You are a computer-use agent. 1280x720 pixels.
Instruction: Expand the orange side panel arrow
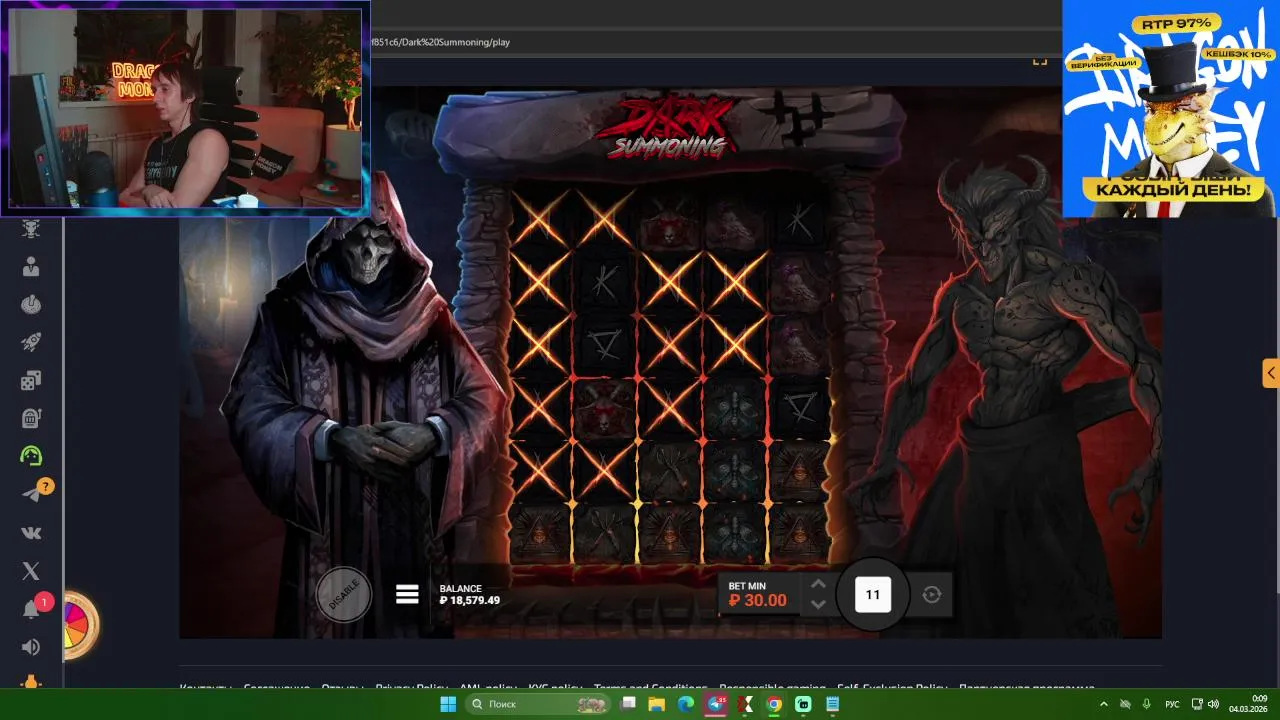pyautogui.click(x=1270, y=374)
